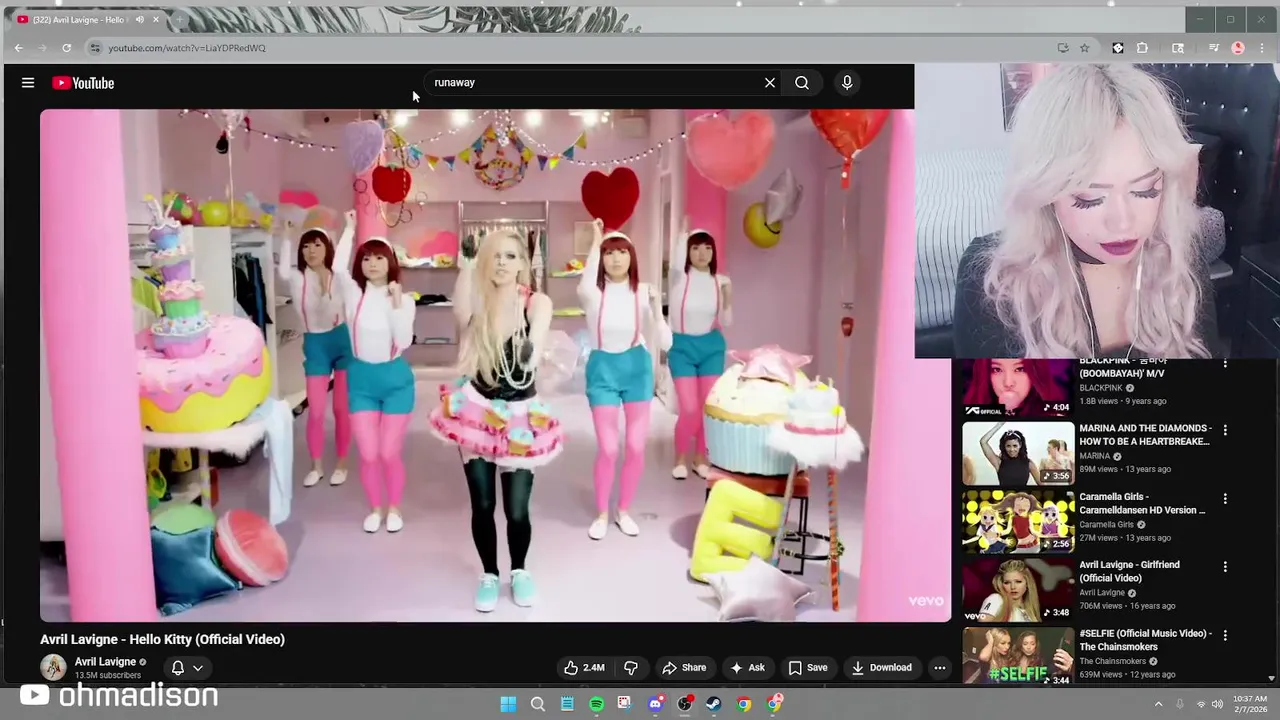This screenshot has height=720, width=1280.
Task: Open BLACKPINK BOOMBAYAH video thumbnail
Action: (x=1018, y=386)
